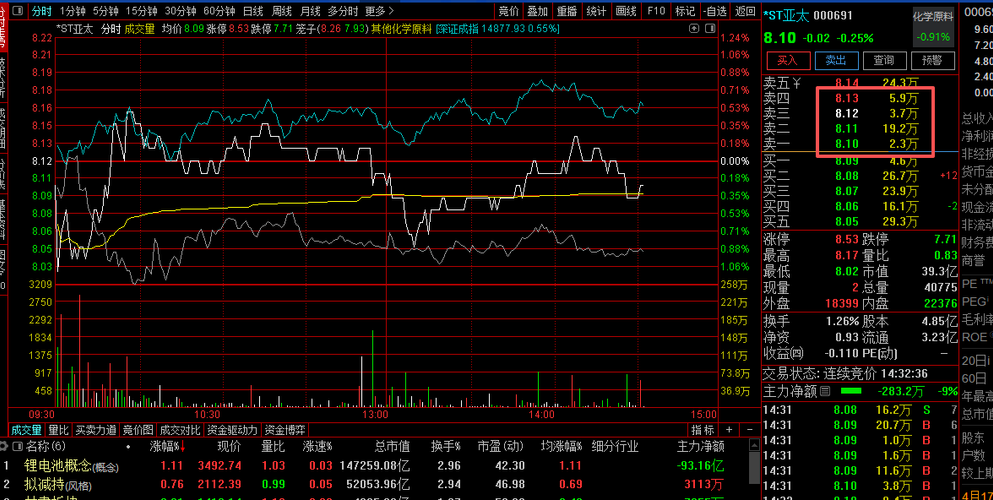The image size is (993, 500).
Task: Switch to 5分钟 chart period
Action: pyautogui.click(x=105, y=11)
